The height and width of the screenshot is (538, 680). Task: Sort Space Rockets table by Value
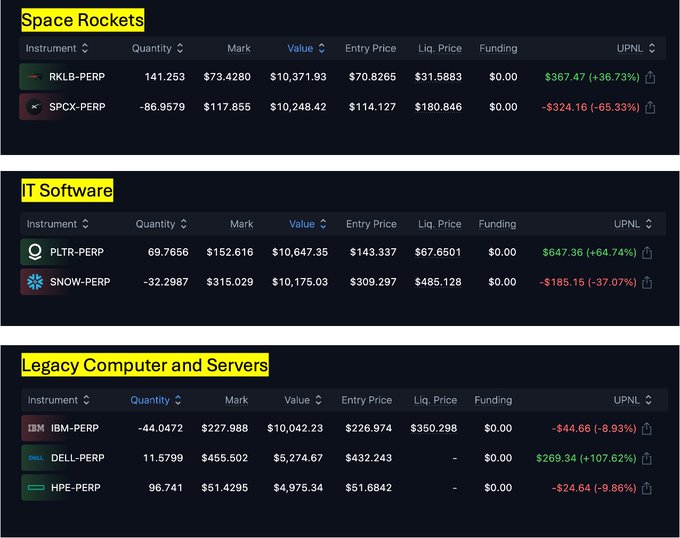[x=306, y=48]
